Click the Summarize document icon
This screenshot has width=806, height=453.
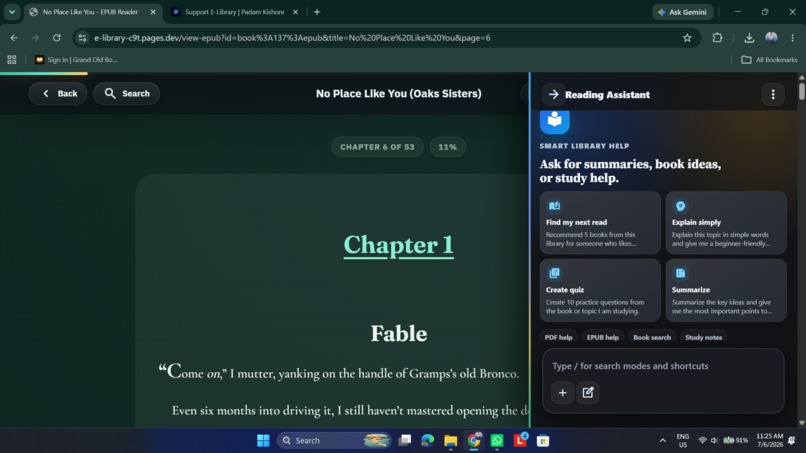point(680,273)
